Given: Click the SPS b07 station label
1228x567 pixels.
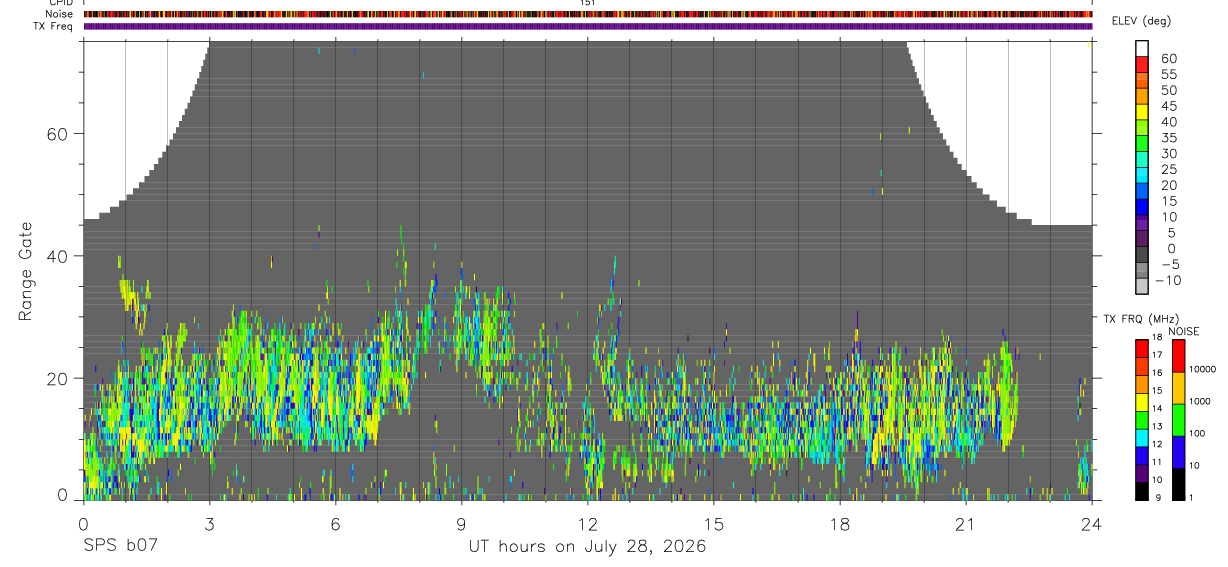Looking at the screenshot, I should tap(120, 546).
